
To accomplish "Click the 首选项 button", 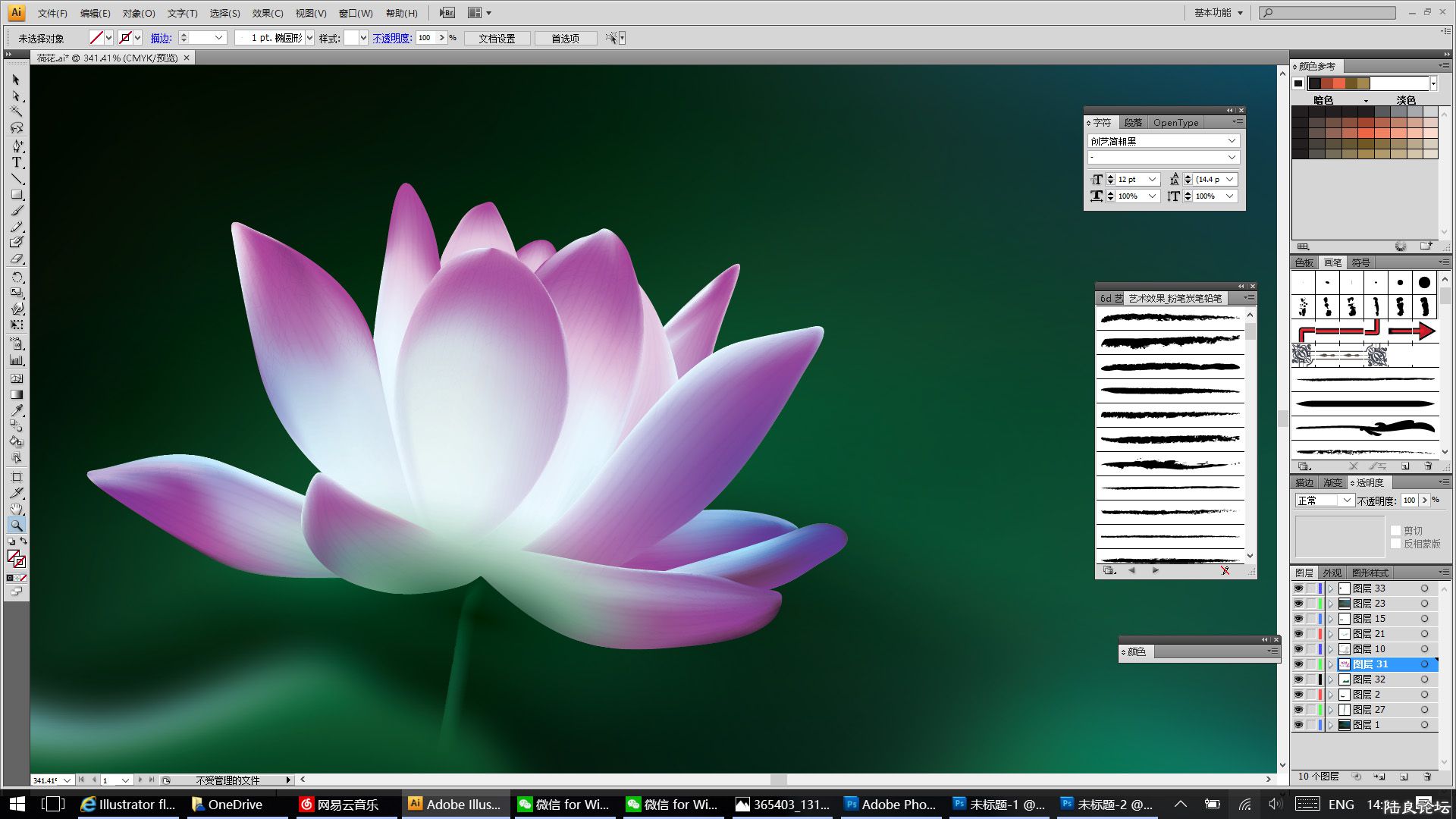I will point(565,38).
